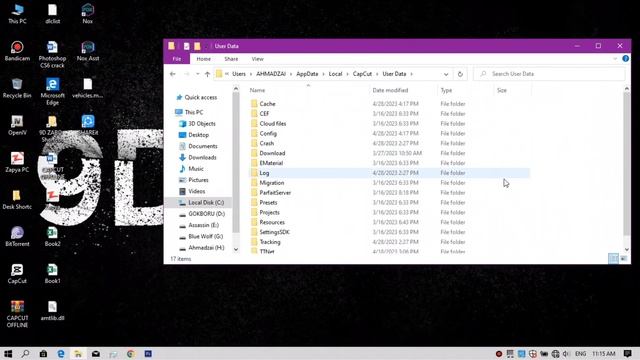Navigate back in File Explorer
The width and height of the screenshot is (640, 360).
tap(173, 74)
